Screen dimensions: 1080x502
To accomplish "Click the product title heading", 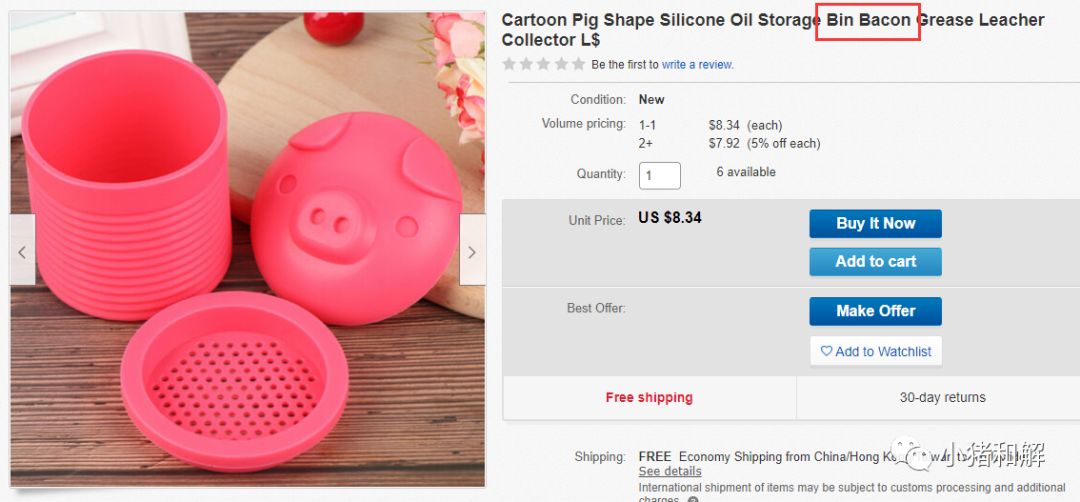I will [773, 30].
